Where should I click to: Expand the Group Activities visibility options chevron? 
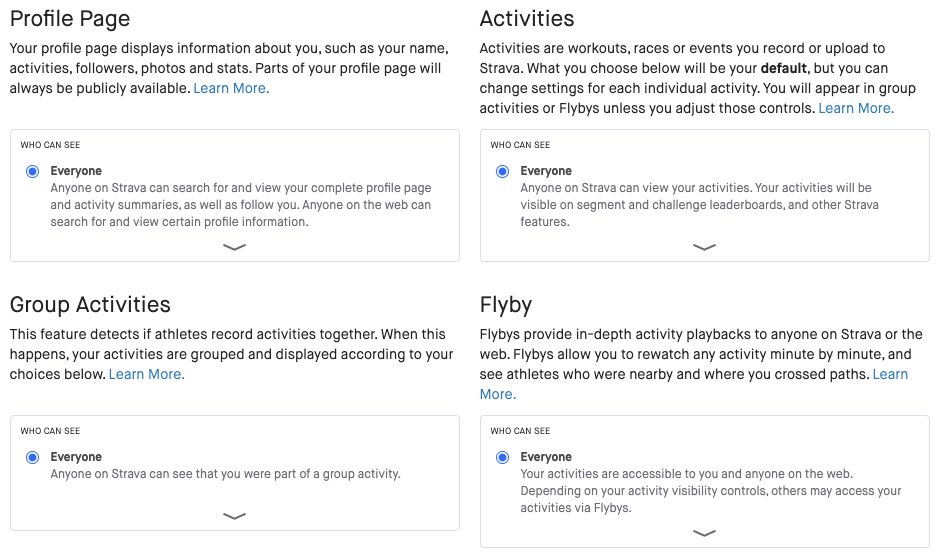pyautogui.click(x=234, y=516)
